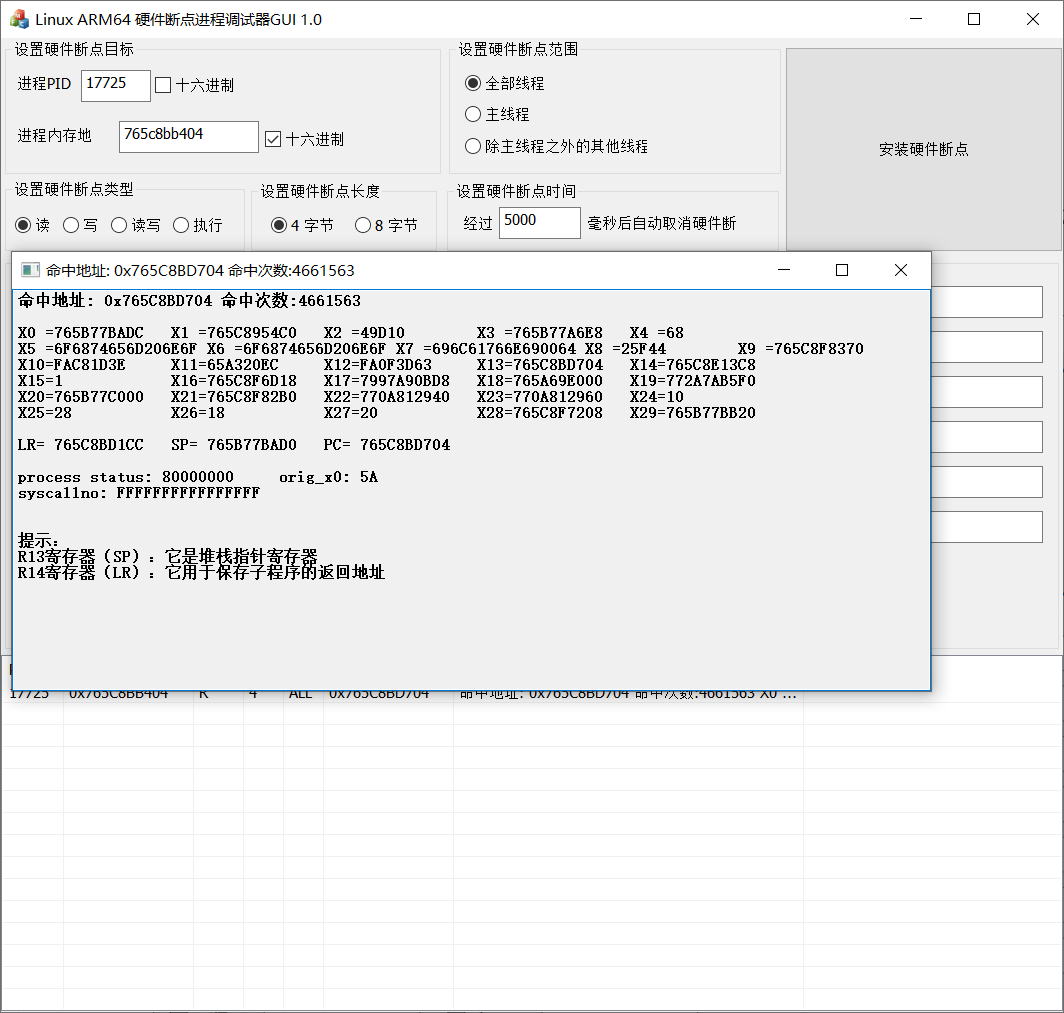Click the LR= 765C8BD1CC value
Screen dimensions: 1064x1013
pyautogui.click(x=81, y=444)
